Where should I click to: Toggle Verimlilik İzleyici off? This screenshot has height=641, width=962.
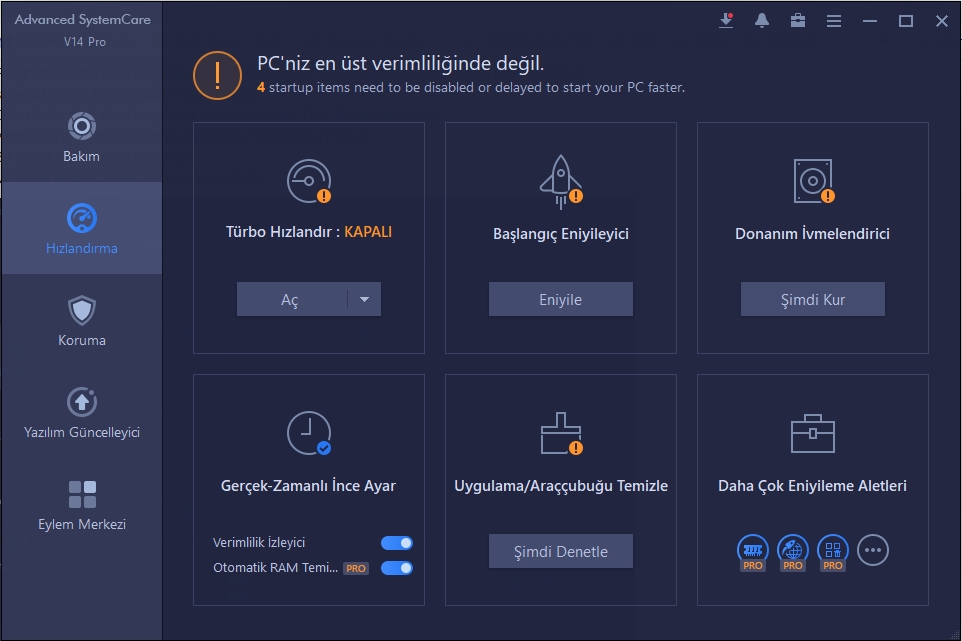[x=396, y=542]
